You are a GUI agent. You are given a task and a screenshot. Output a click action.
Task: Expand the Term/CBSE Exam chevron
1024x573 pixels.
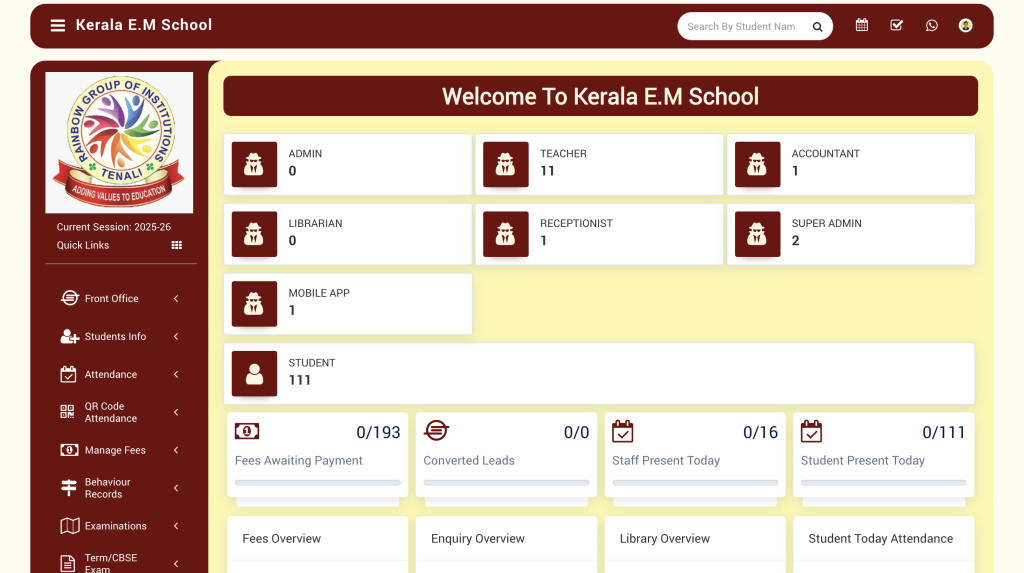click(x=176, y=564)
